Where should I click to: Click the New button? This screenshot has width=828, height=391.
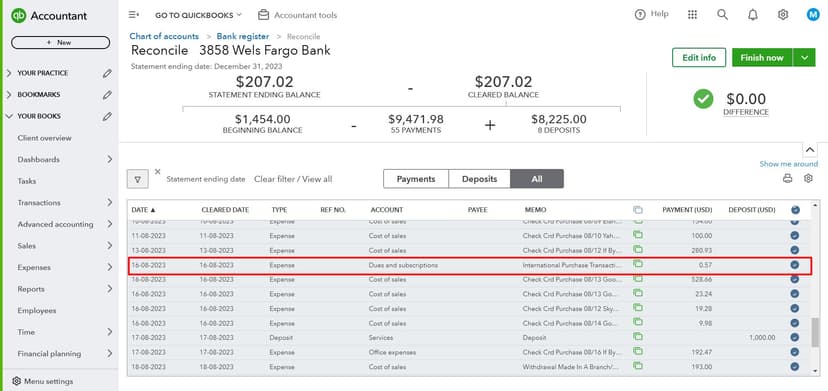60,42
